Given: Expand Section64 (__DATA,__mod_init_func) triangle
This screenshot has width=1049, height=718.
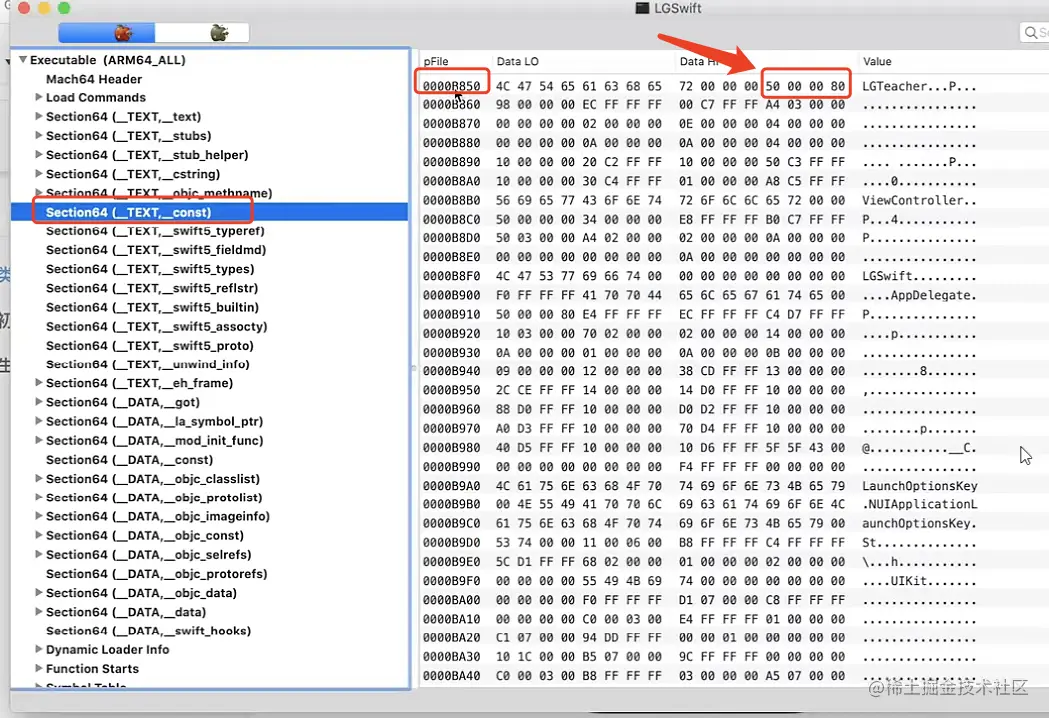Looking at the screenshot, I should point(39,440).
